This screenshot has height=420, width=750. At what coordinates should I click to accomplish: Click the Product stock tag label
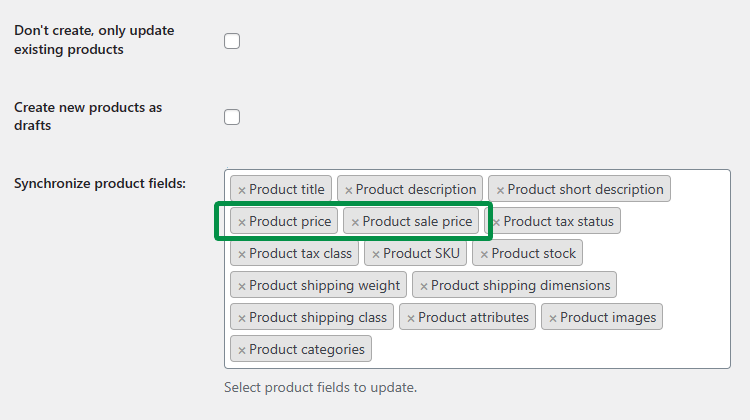click(534, 254)
